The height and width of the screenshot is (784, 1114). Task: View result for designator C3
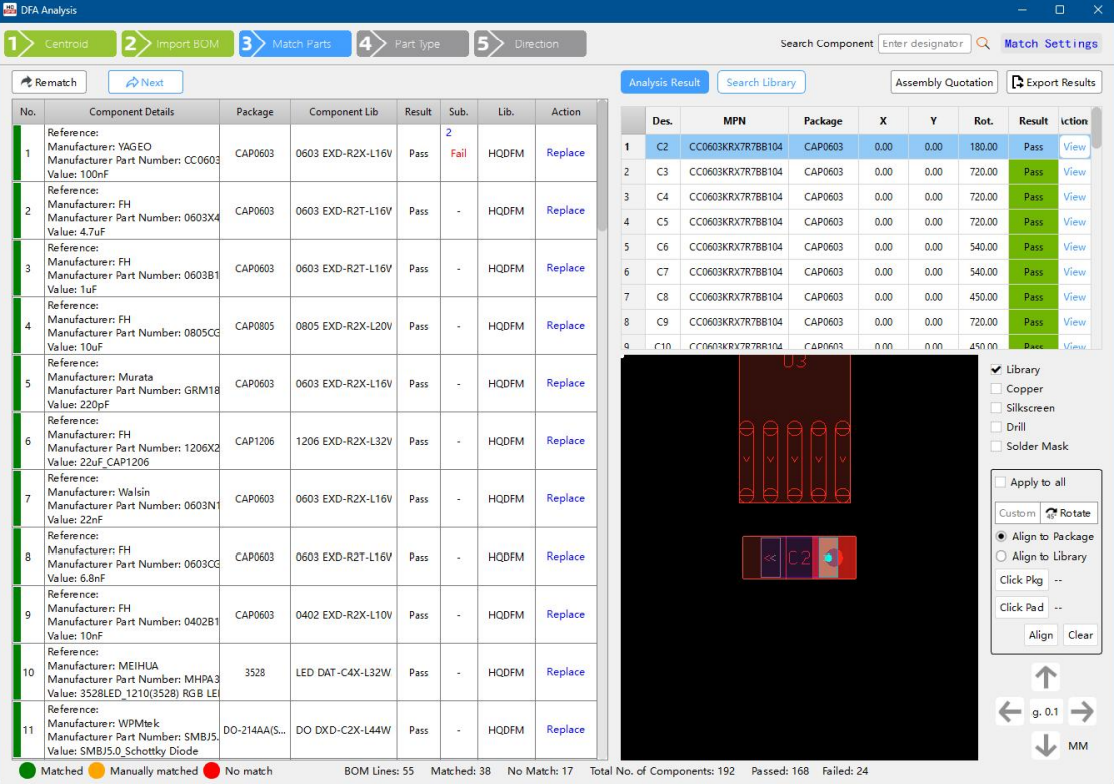coord(1074,172)
